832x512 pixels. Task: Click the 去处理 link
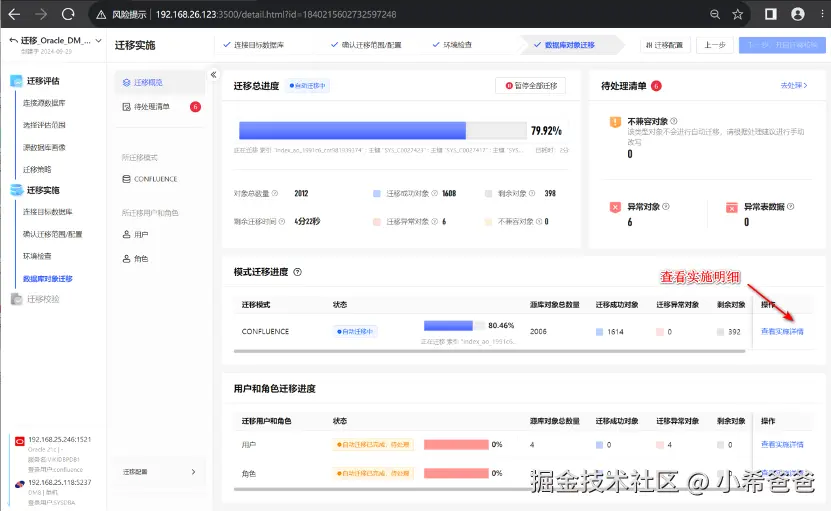[794, 85]
